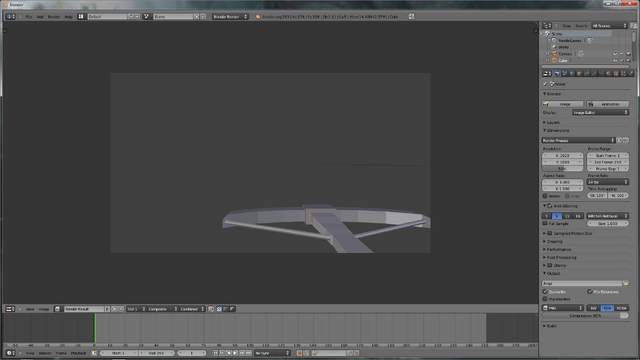Enable the Full Sample checkbox

(x=545, y=224)
